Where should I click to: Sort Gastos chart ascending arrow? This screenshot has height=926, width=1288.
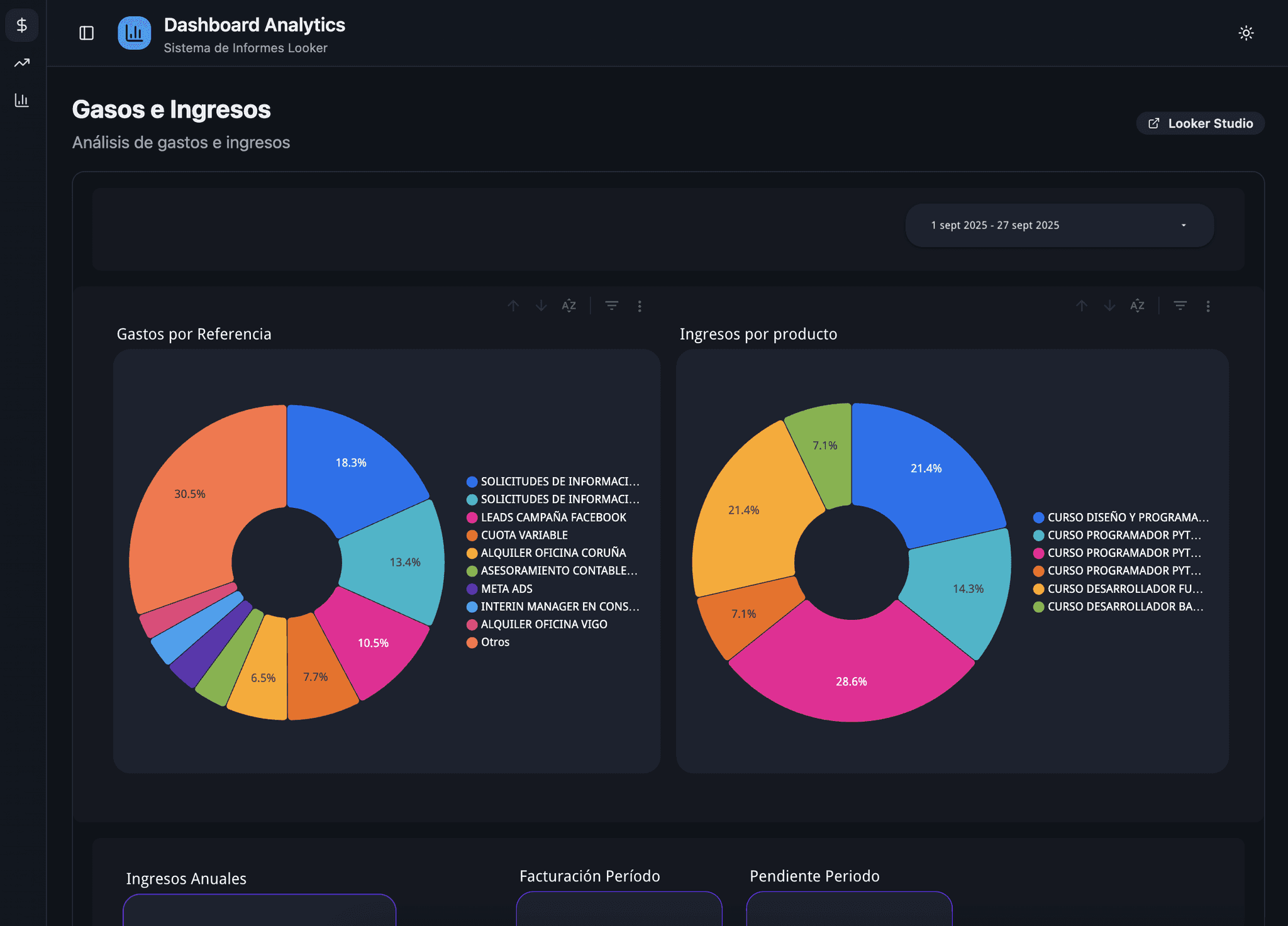coord(513,306)
